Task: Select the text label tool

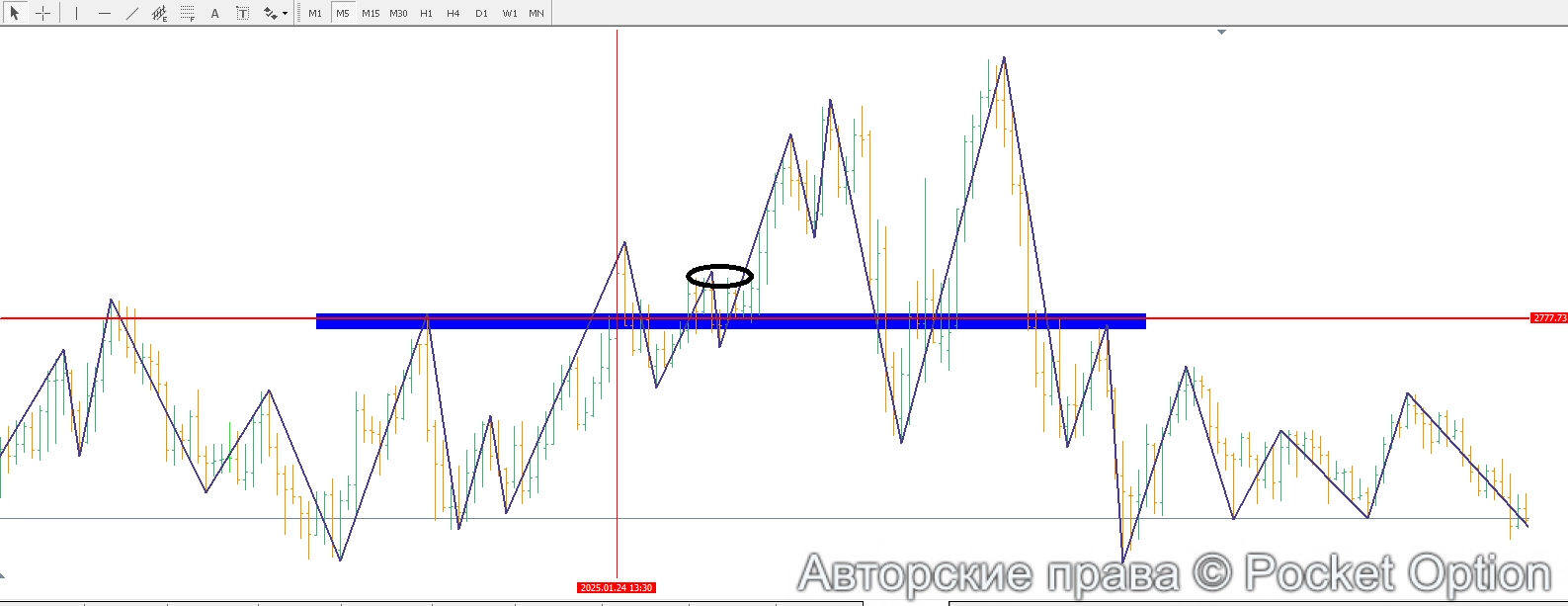Action: [x=242, y=13]
